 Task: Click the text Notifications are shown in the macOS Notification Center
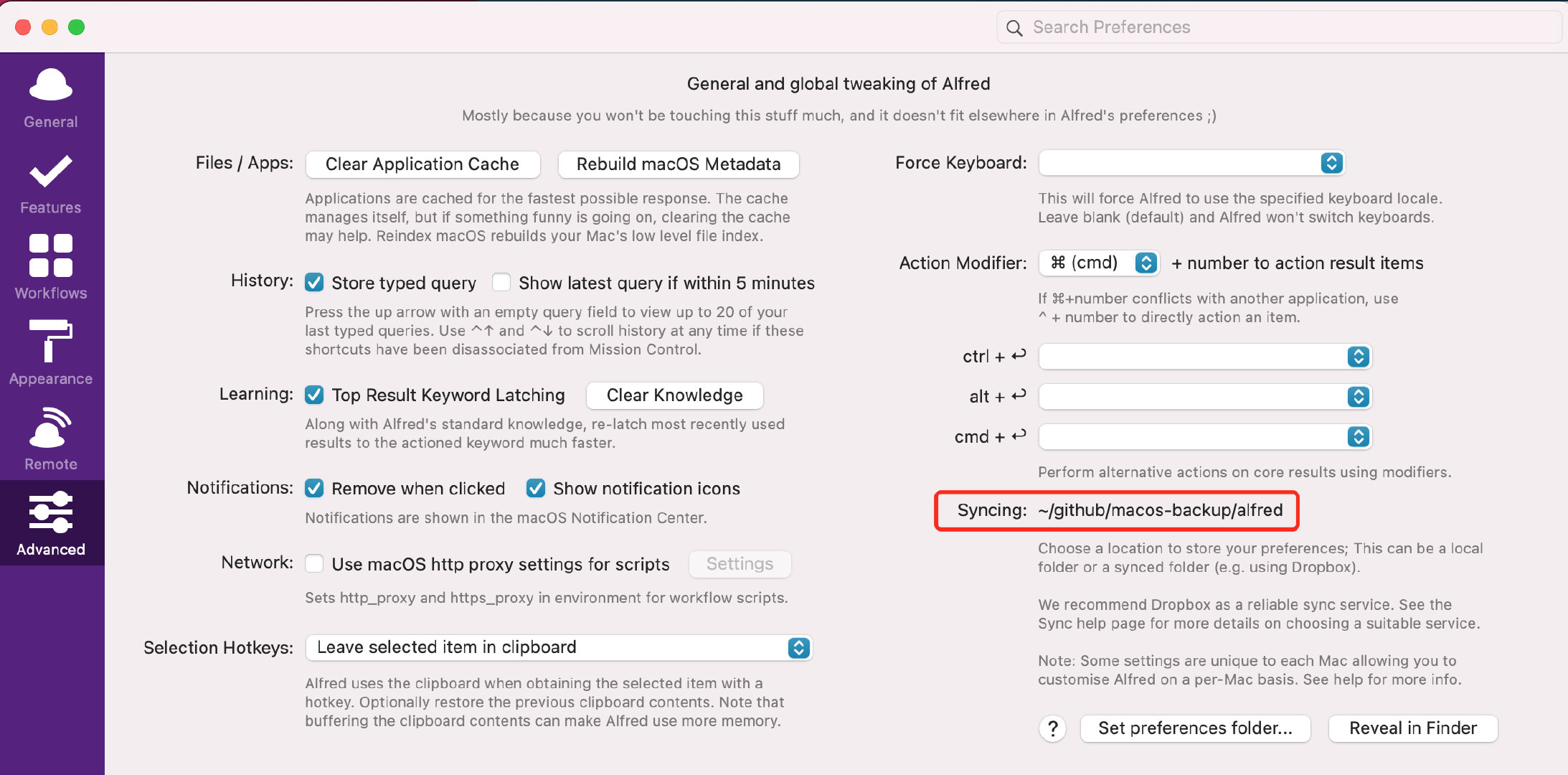point(506,518)
